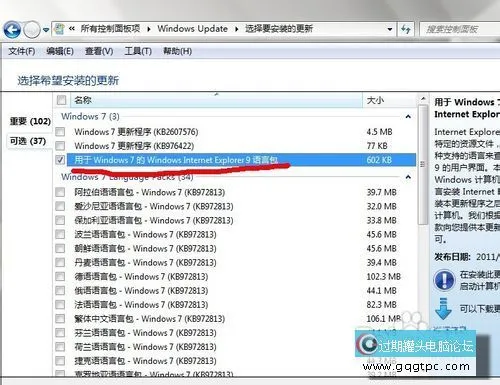Check the 德语语言包 checkbox
This screenshot has height=385, width=500.
click(60, 276)
